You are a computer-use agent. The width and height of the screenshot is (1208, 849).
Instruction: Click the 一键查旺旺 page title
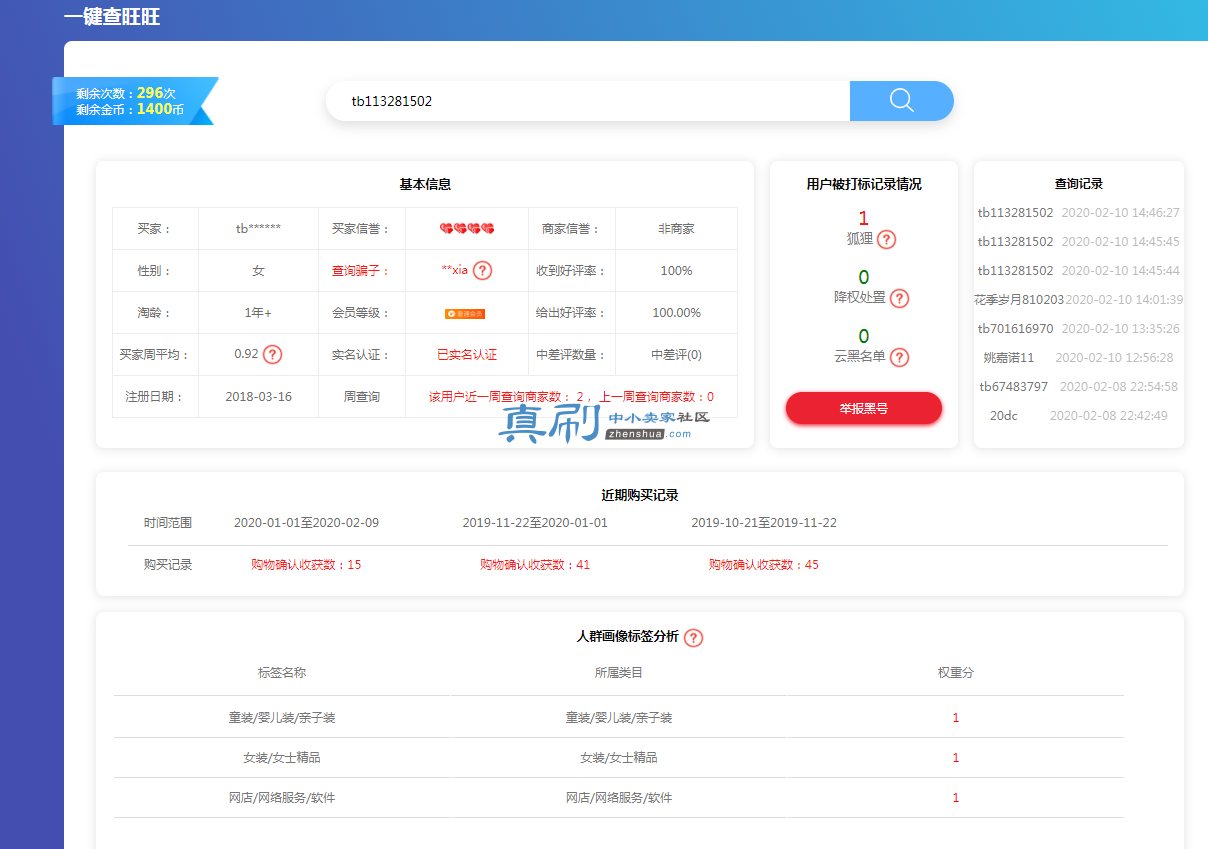(111, 17)
